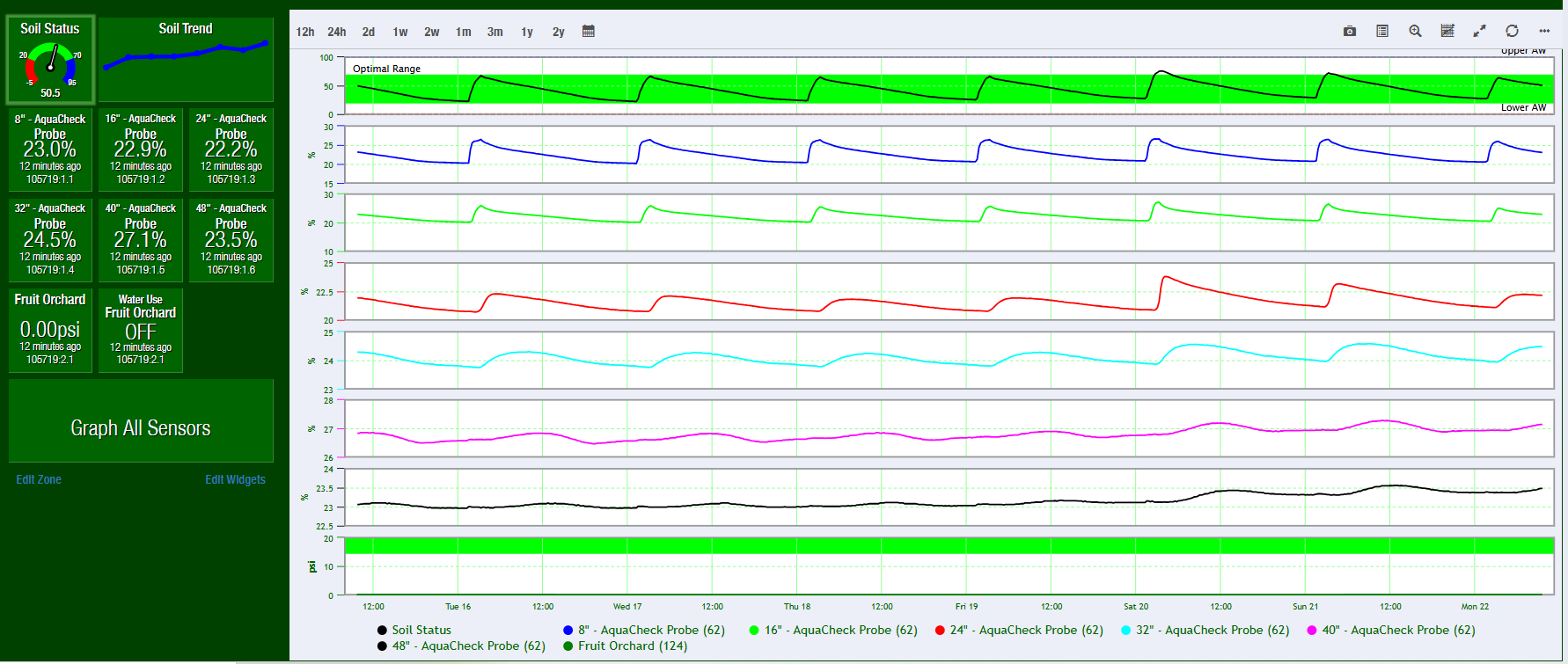Screen dimensions: 1568x664
Task: Click the Tue 16 axis label
Action: (458, 606)
